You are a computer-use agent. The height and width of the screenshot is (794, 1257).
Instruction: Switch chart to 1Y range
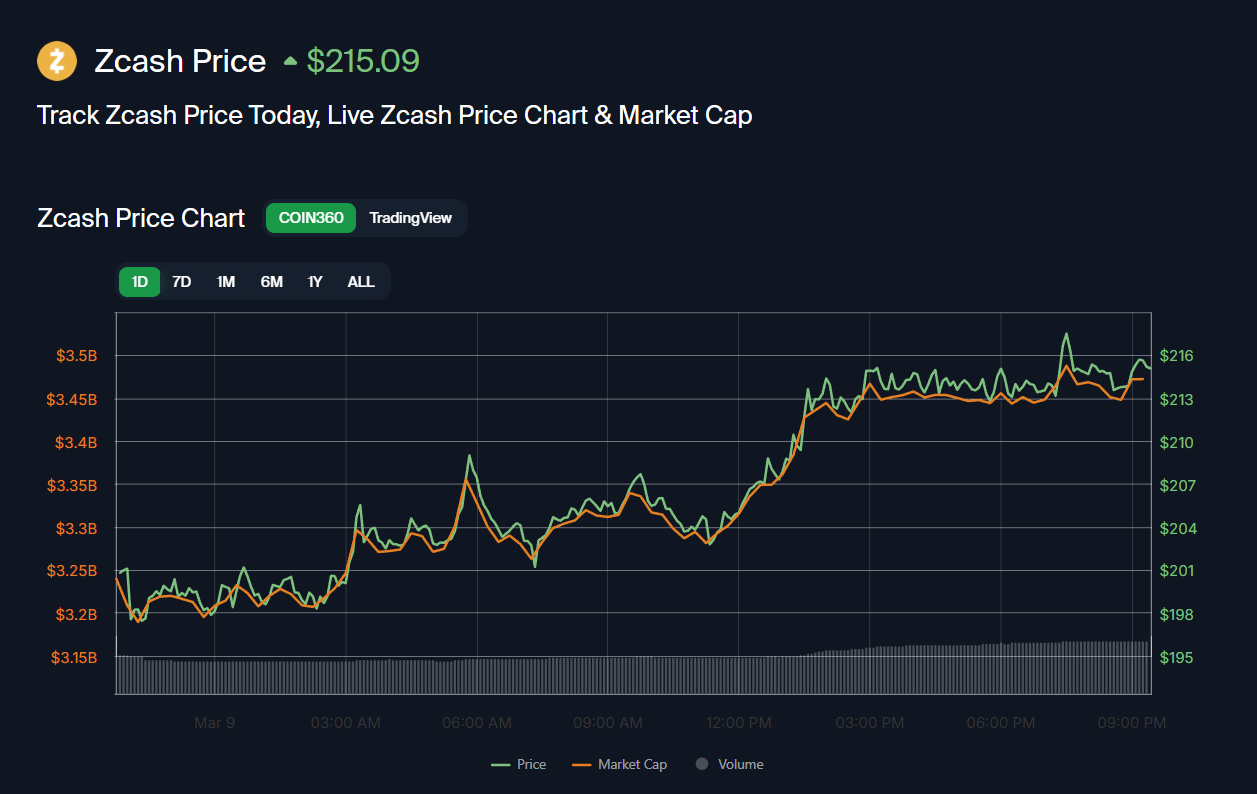click(315, 282)
